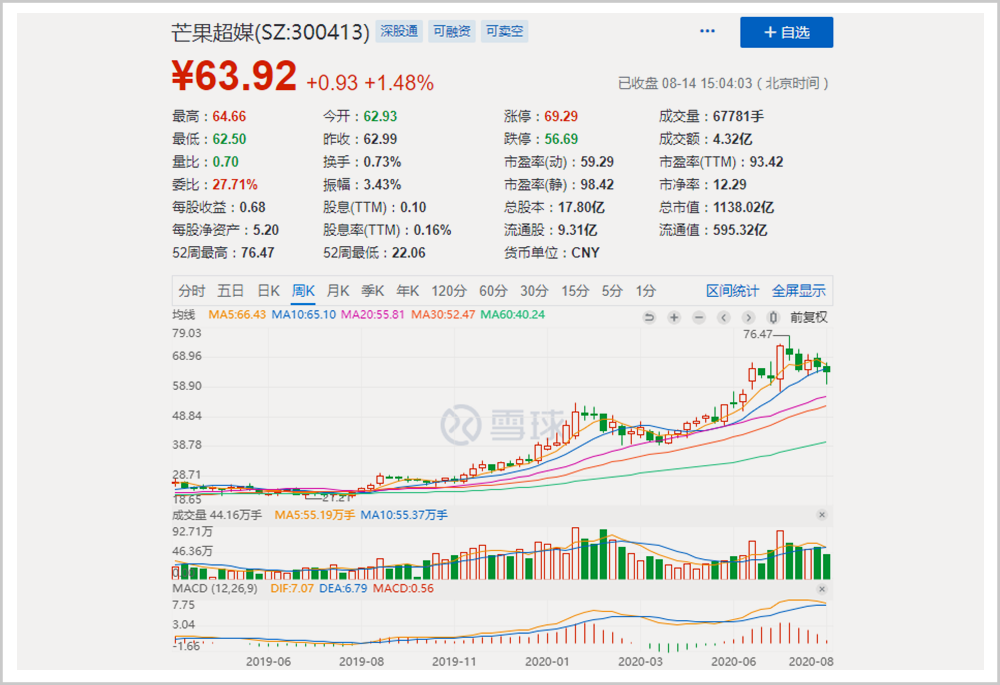Click the MA10:65.10 legend label

[x=304, y=315]
